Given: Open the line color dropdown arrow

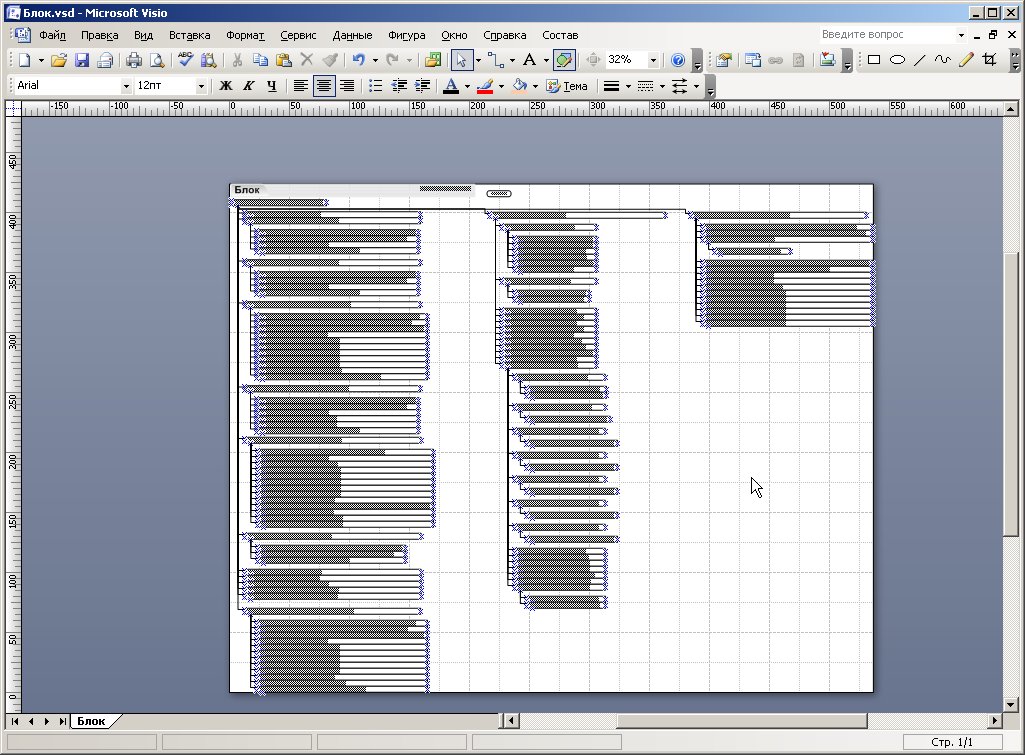Looking at the screenshot, I should (x=501, y=86).
